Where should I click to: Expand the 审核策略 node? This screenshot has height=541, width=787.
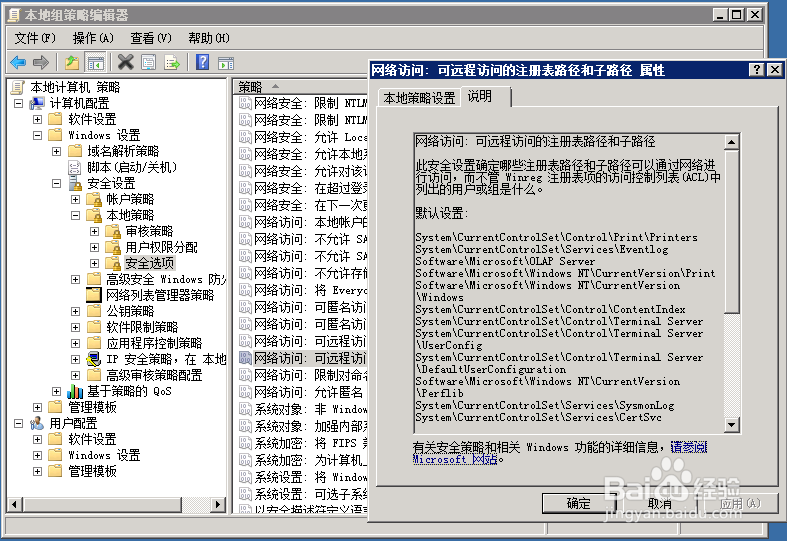tap(95, 231)
